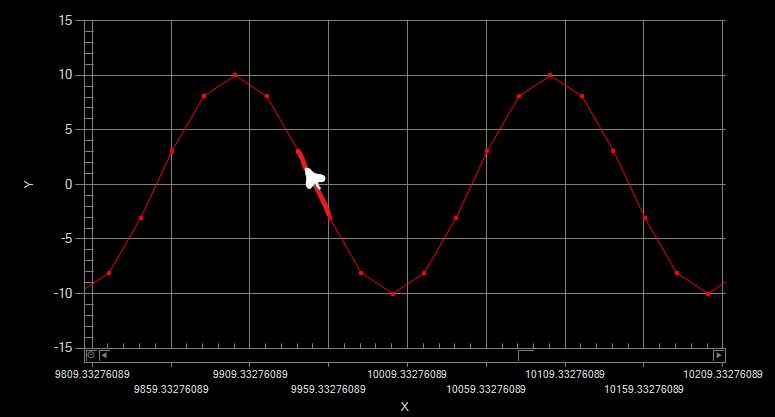Click the 15 y-axis tick label
The width and height of the screenshot is (775, 417).
[x=65, y=20]
